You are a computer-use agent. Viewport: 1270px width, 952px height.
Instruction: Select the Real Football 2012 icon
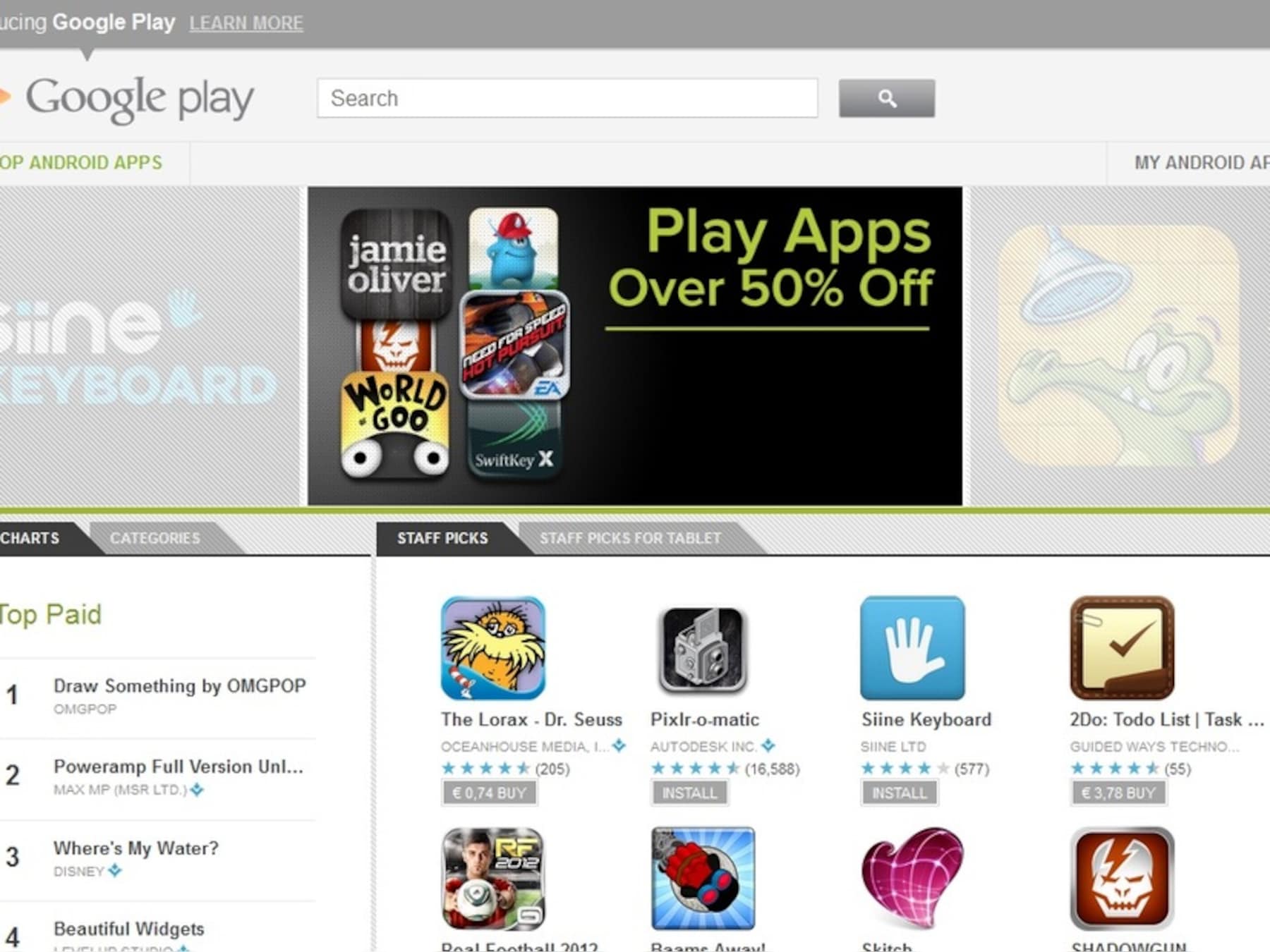[492, 879]
